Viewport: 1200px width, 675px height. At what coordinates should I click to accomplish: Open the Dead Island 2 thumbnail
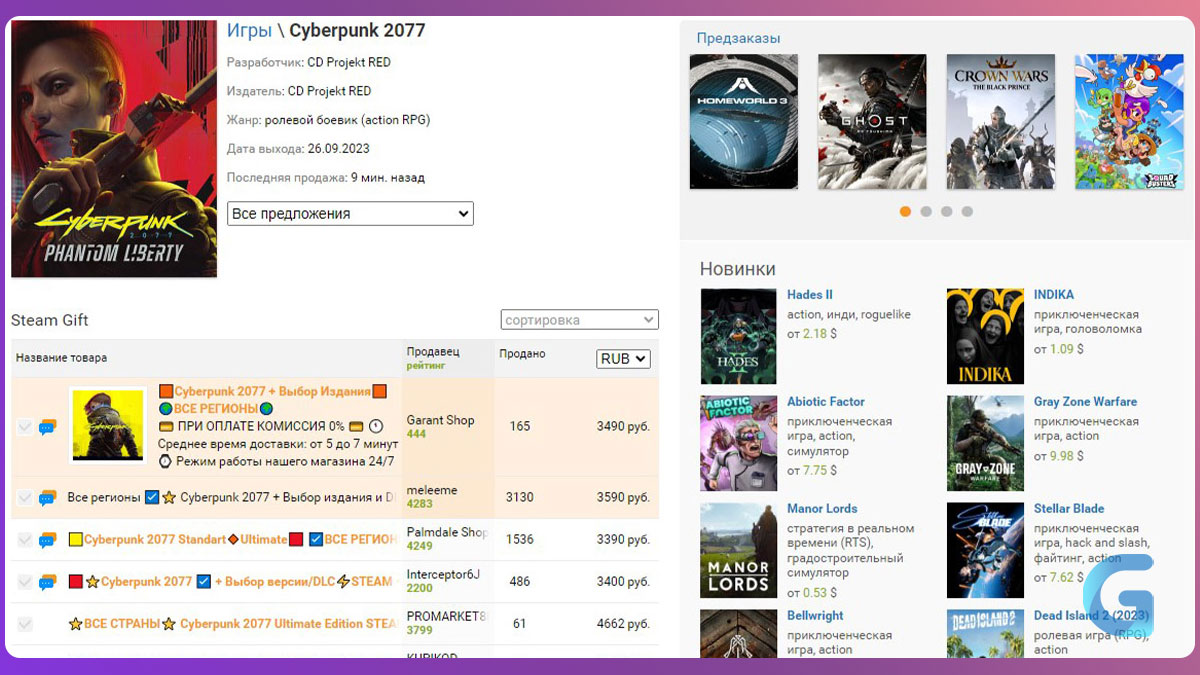[986, 633]
